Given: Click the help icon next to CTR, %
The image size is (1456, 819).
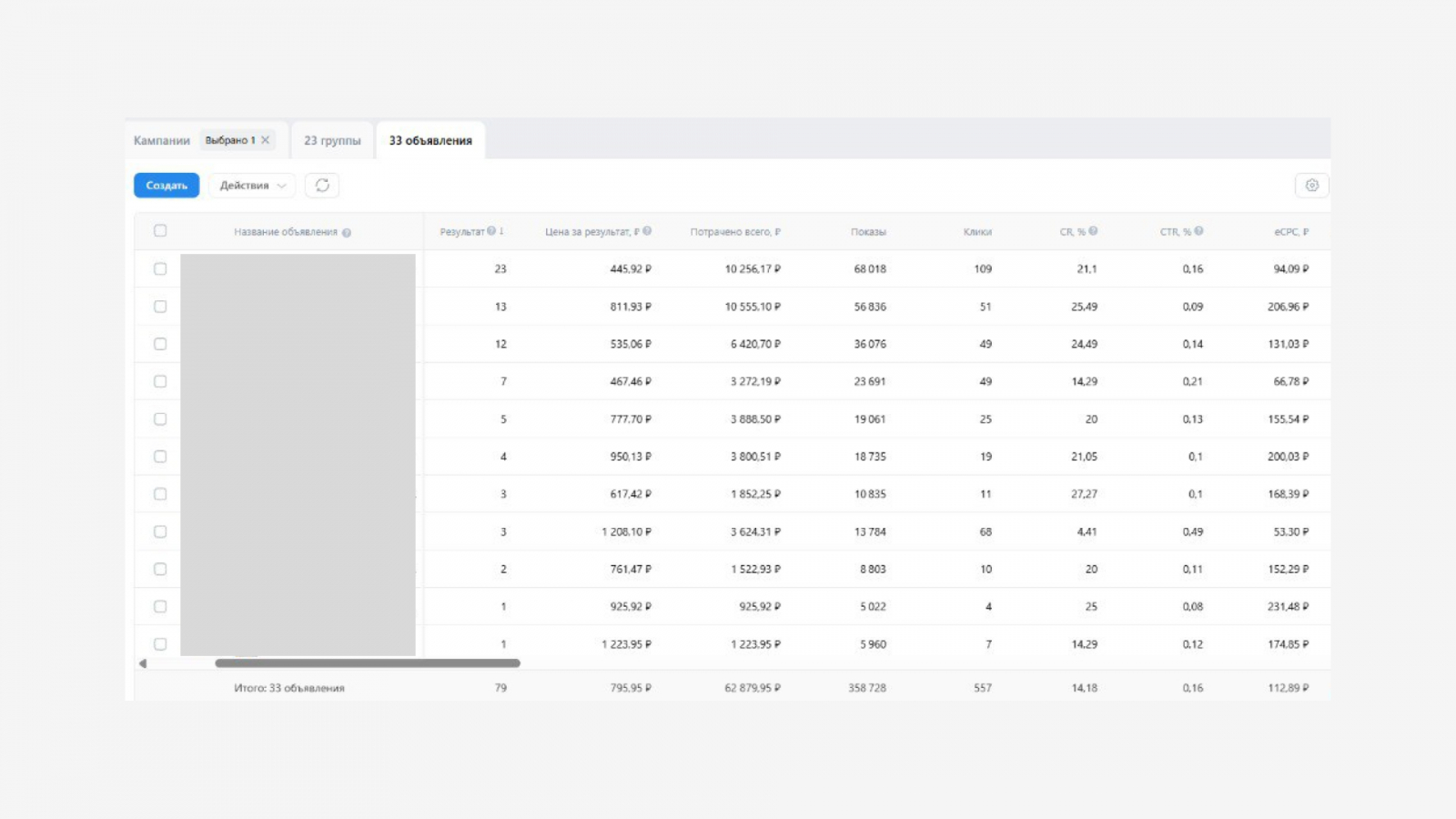Looking at the screenshot, I should [x=1199, y=231].
